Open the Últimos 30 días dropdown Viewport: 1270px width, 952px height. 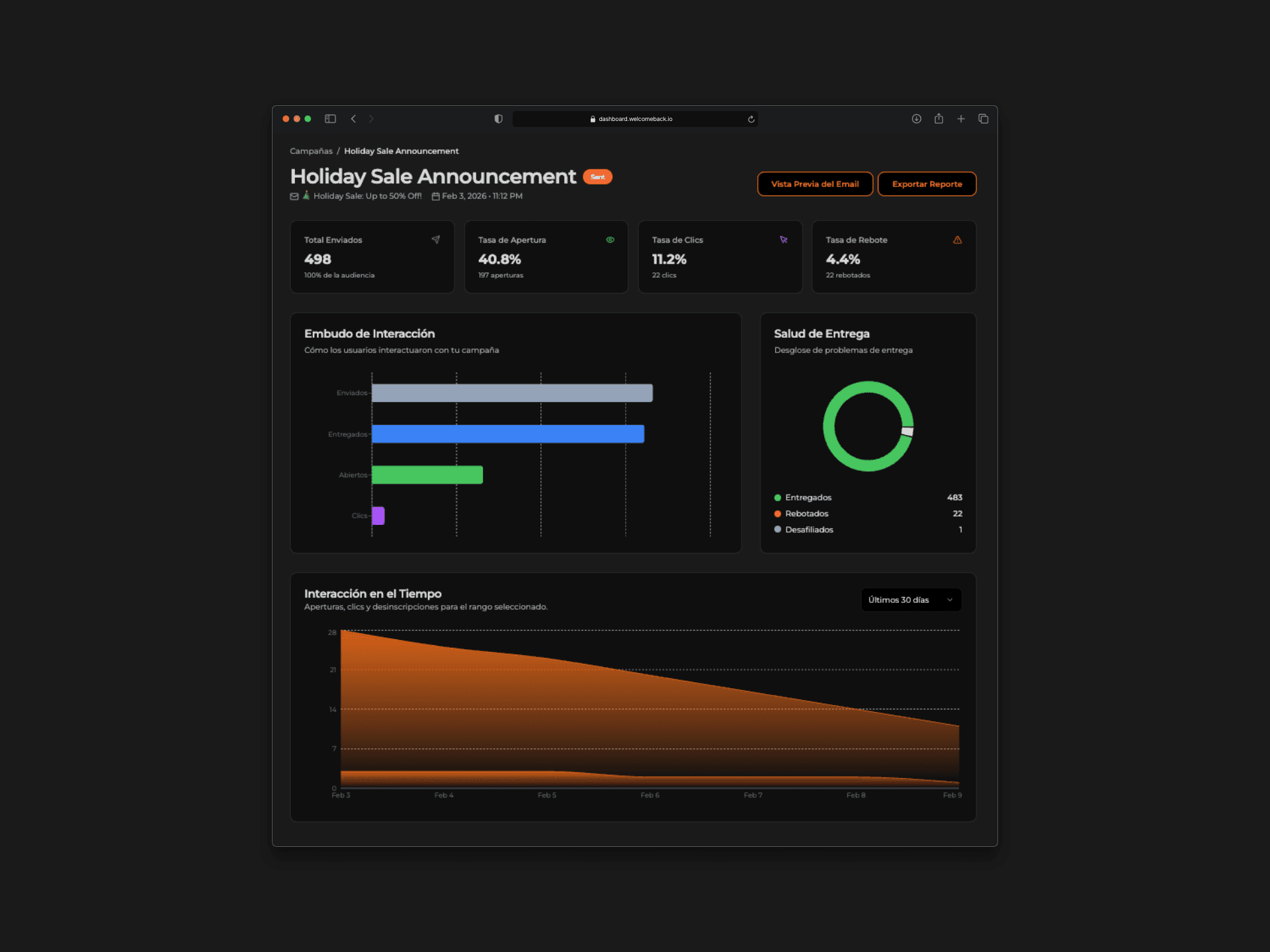click(910, 600)
